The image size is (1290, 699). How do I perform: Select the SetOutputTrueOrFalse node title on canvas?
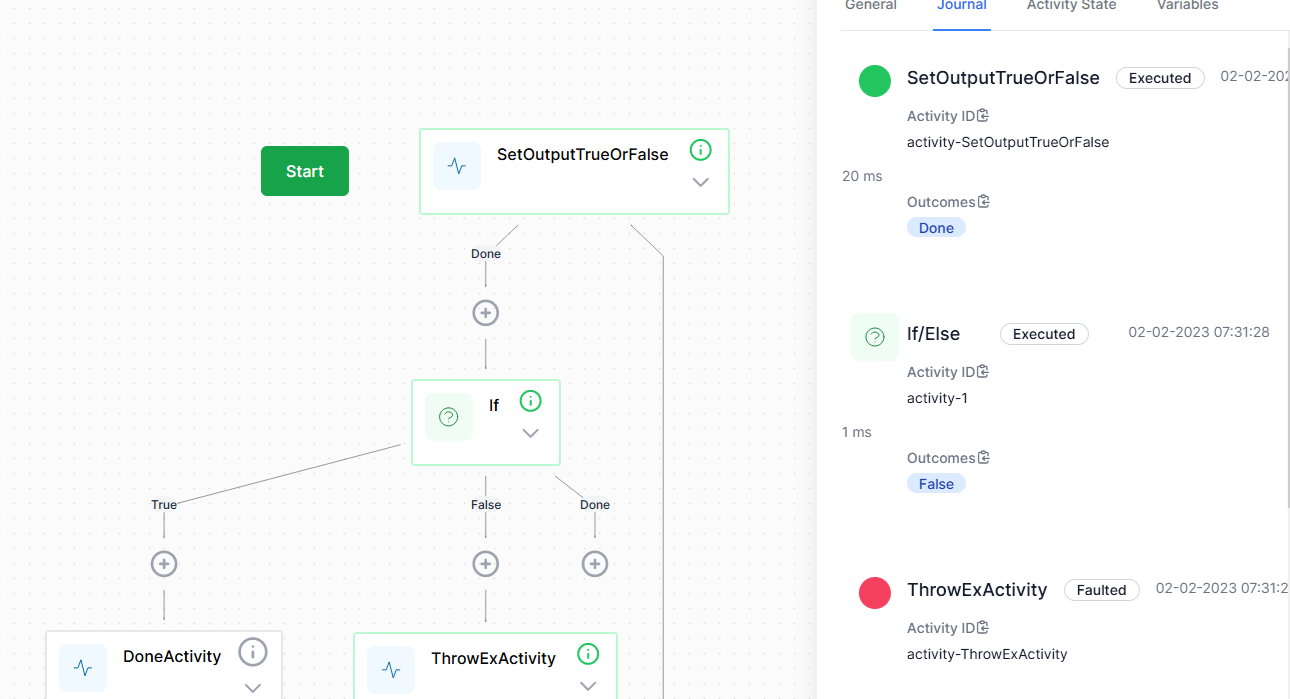click(x=583, y=154)
